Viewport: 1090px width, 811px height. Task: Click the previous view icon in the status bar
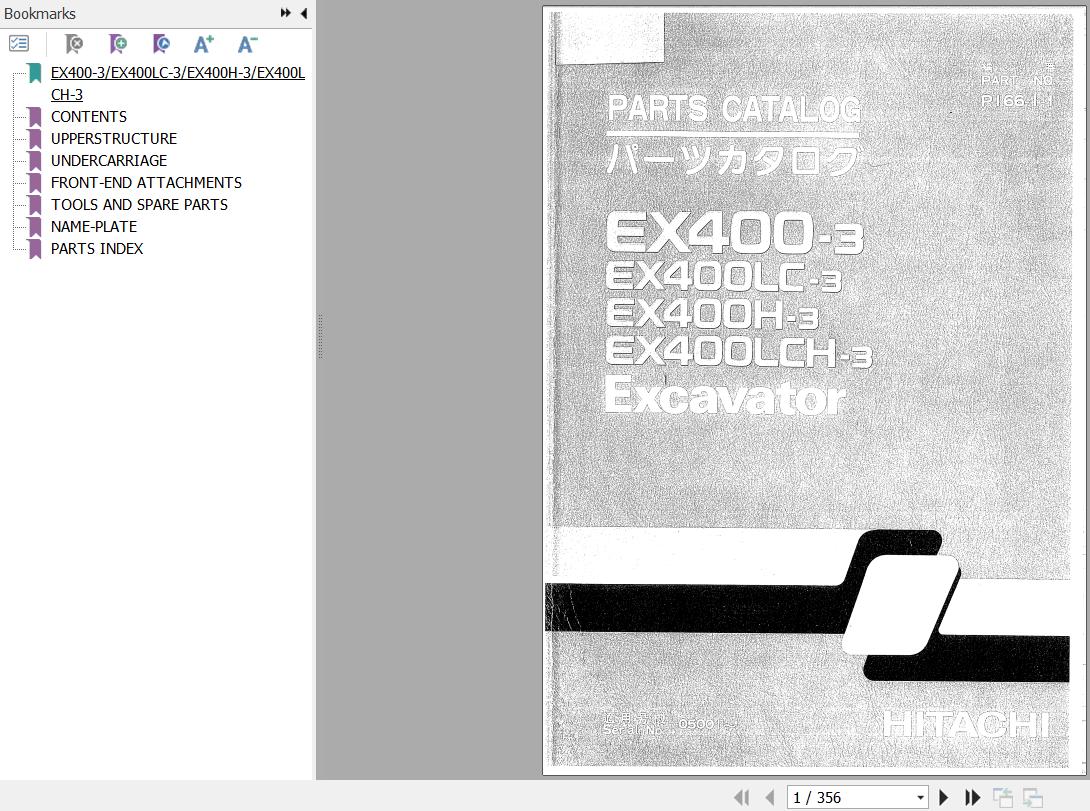pyautogui.click(x=1002, y=798)
